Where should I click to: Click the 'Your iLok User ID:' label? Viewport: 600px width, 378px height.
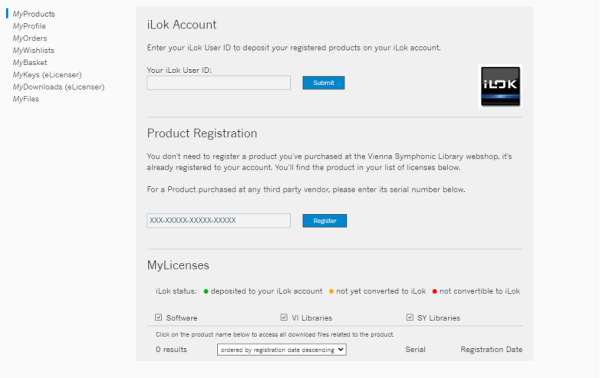(179, 70)
